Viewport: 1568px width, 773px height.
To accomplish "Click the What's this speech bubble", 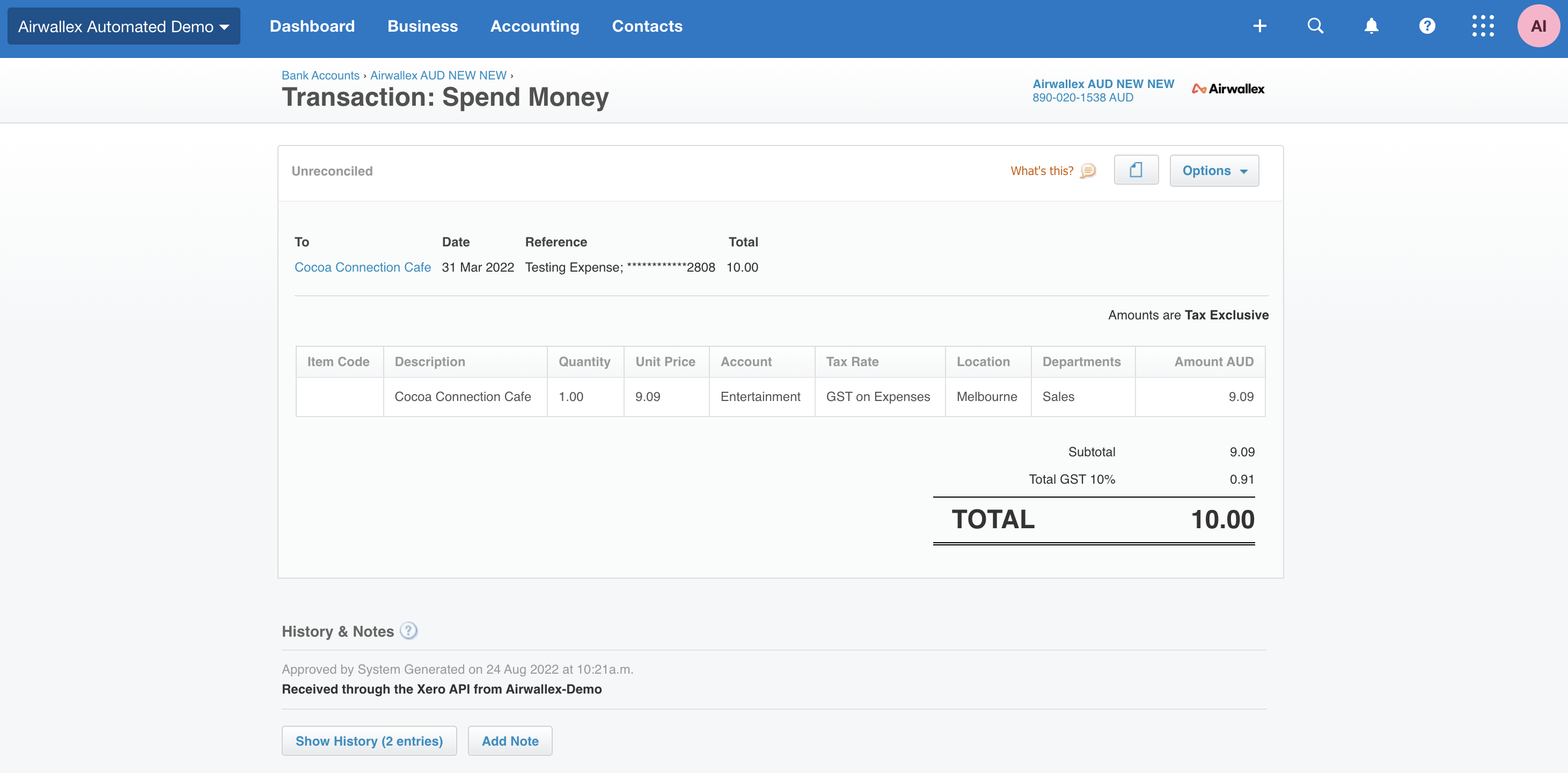I will pos(1087,171).
